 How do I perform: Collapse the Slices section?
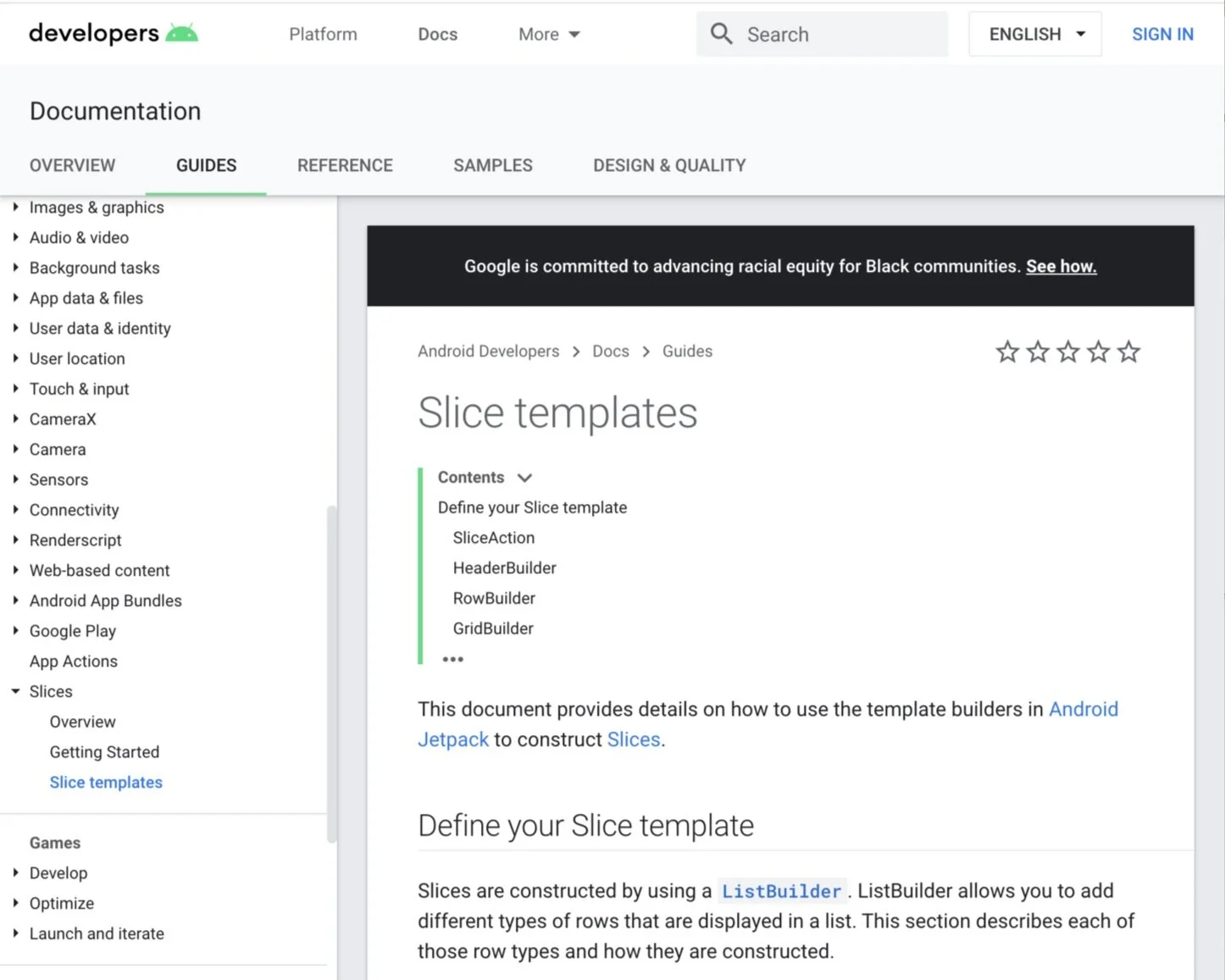(x=15, y=692)
